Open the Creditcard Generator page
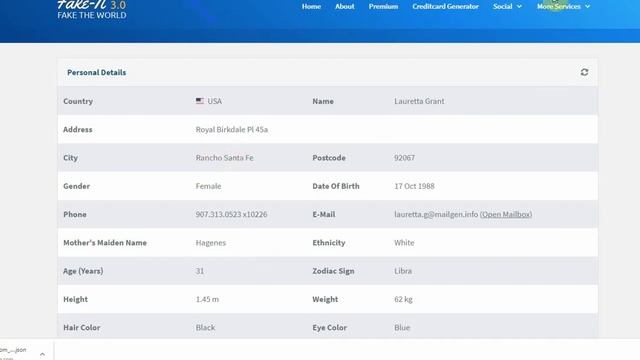Screen dimensions: 640x360 (445, 7)
